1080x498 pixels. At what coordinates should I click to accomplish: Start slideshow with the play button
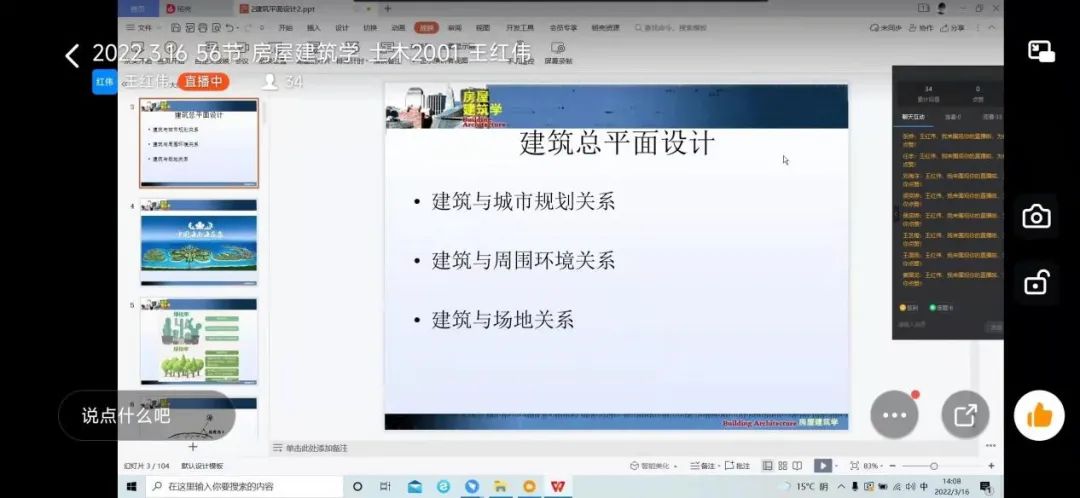(x=822, y=465)
